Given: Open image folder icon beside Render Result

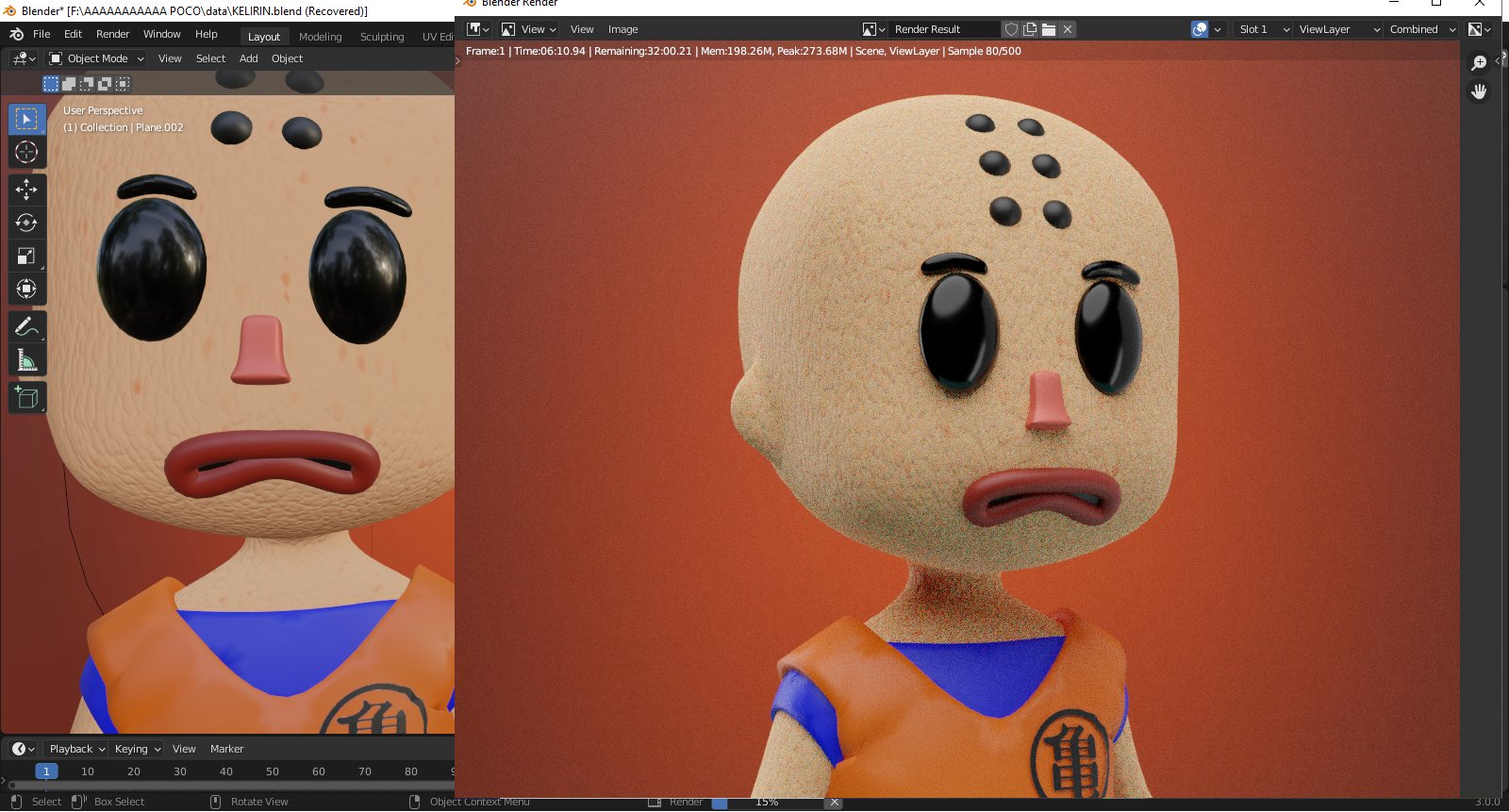Looking at the screenshot, I should click(x=1049, y=29).
